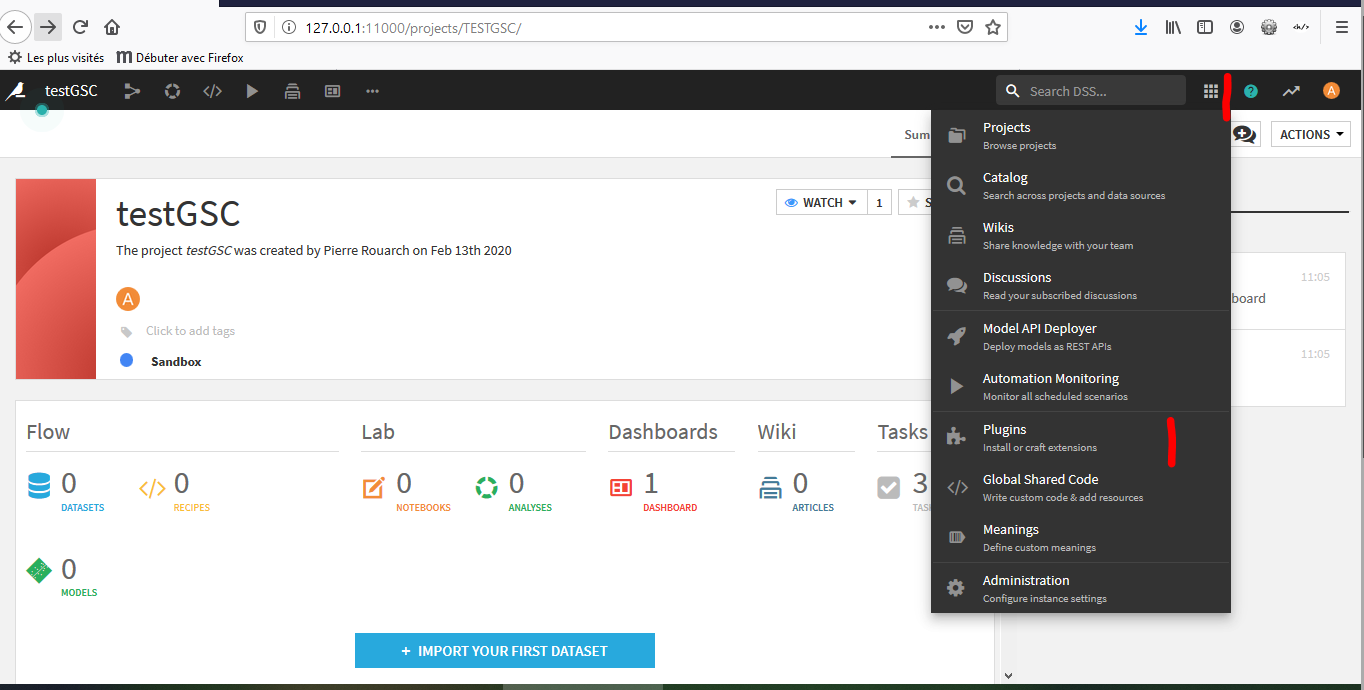Bookmark page with Firefox star icon
Screen dimensions: 1364x690
[x=993, y=27]
